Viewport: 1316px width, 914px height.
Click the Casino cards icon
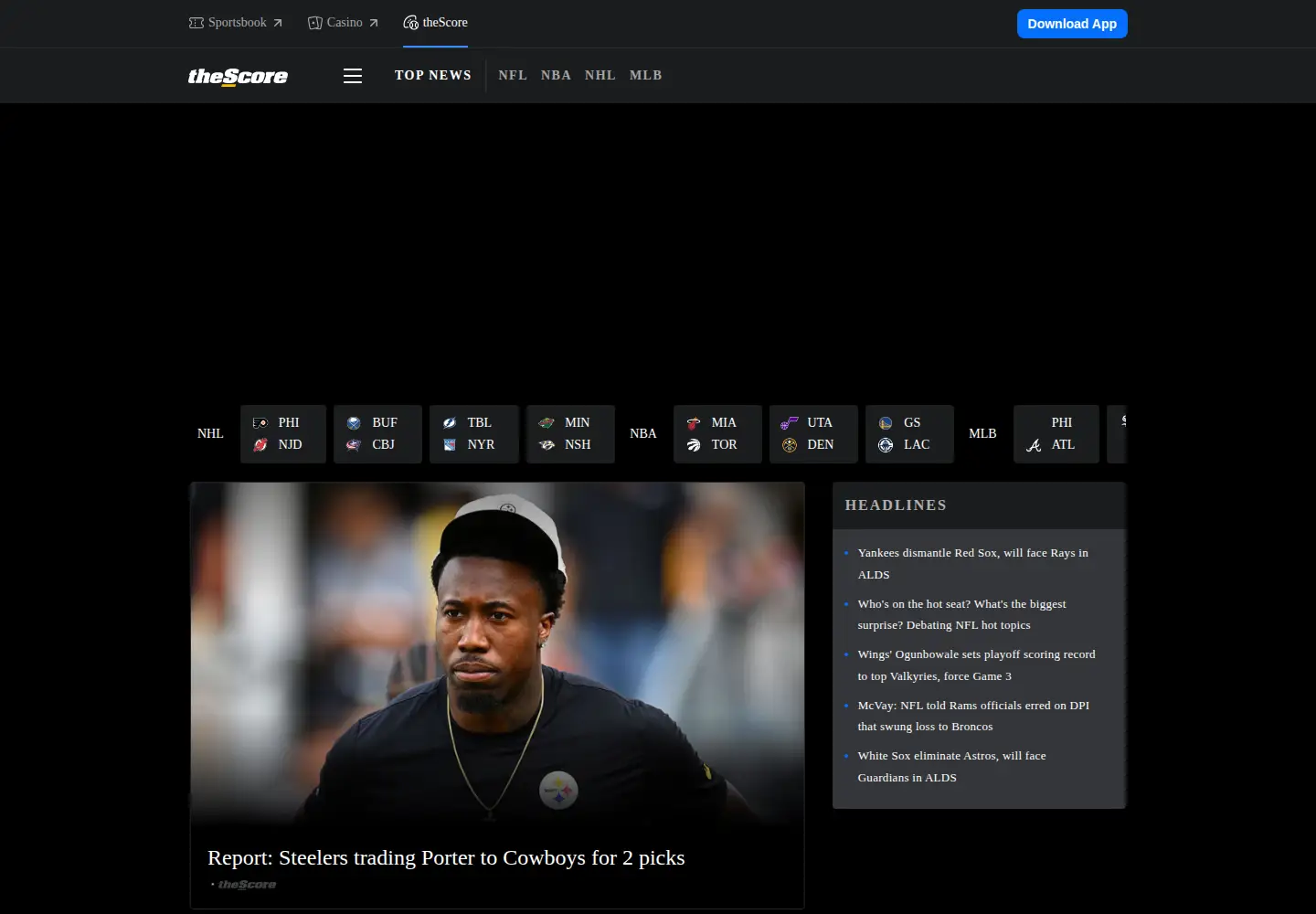click(315, 23)
